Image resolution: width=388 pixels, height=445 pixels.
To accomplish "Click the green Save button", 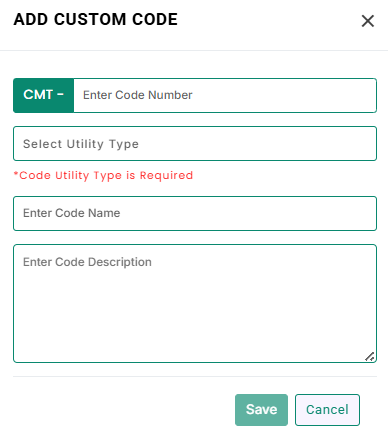I will [261, 410].
